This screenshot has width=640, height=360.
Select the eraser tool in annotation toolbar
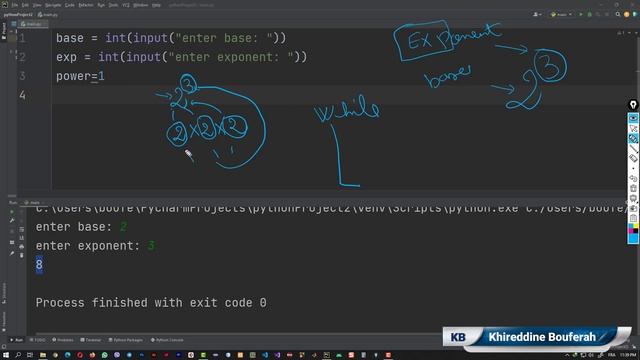coord(633,158)
